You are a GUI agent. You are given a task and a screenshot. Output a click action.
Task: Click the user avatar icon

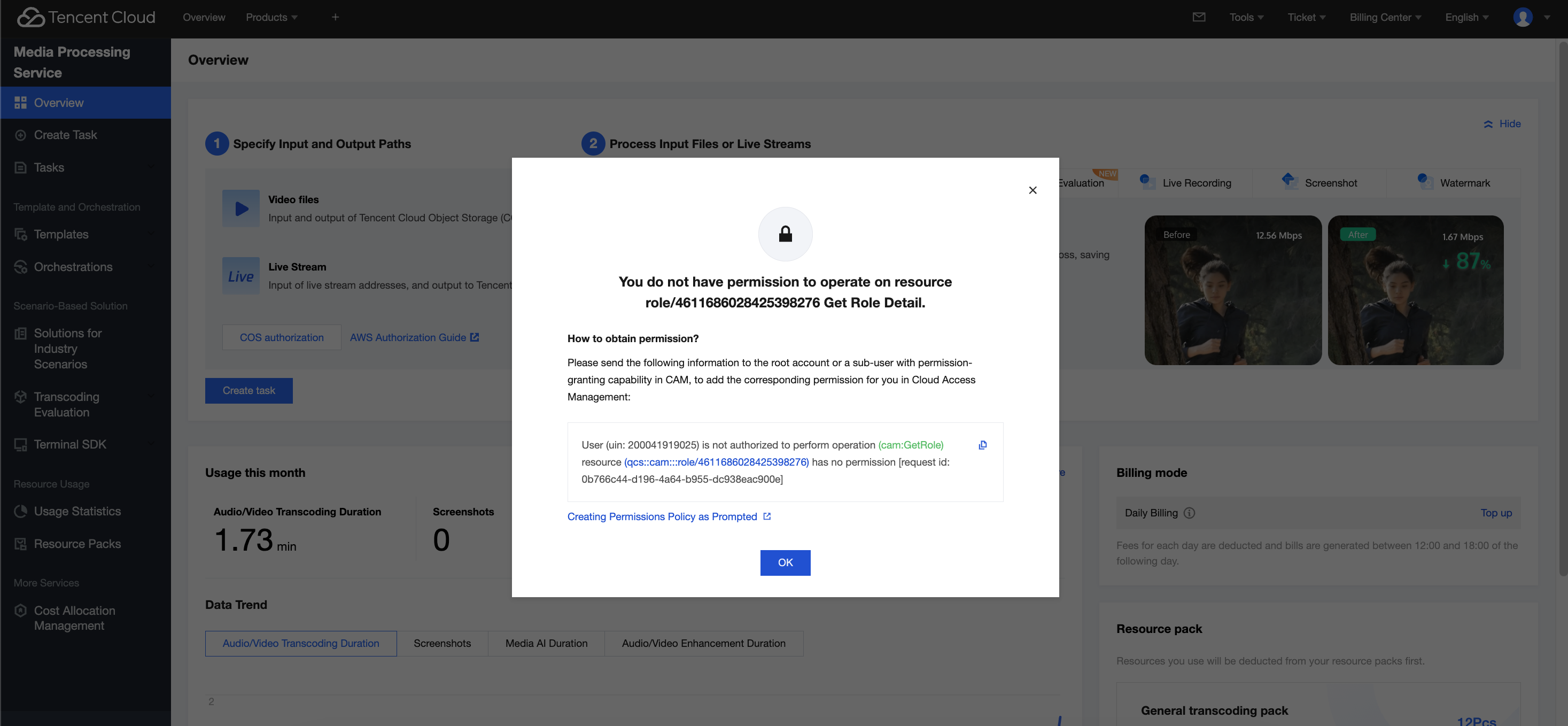pos(1523,17)
